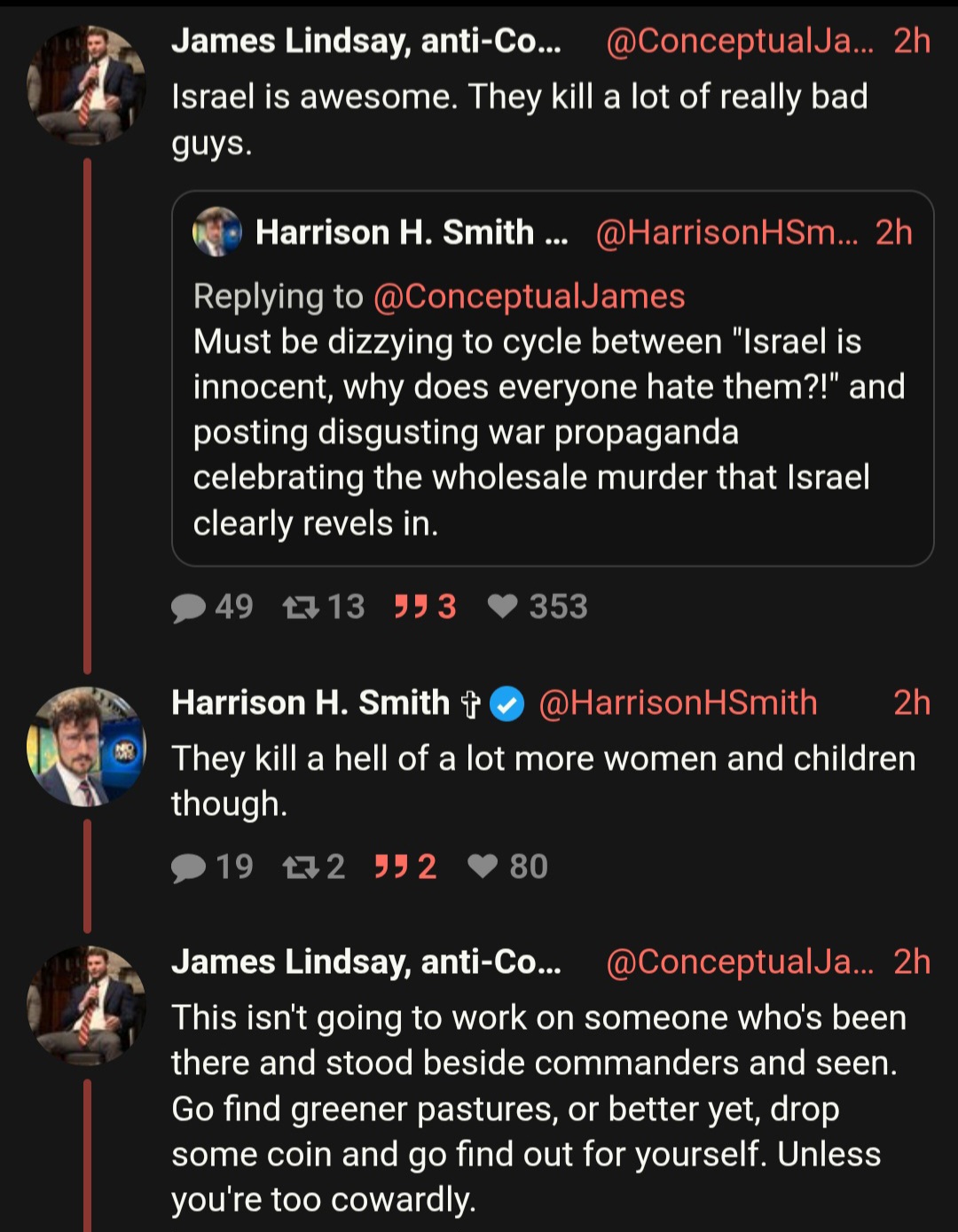The image size is (958, 1232).
Task: Open quoted tweet by Harrison H. Smith
Action: (x=553, y=379)
